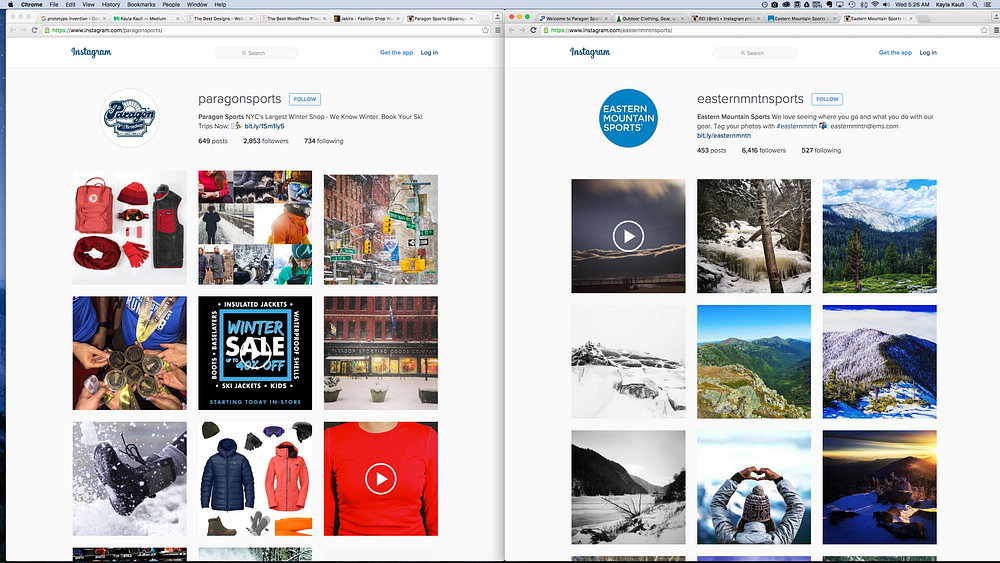The width and height of the screenshot is (1000, 563).
Task: Switch to the 'REI (@rei) Instagram' tab
Action: tap(725, 18)
